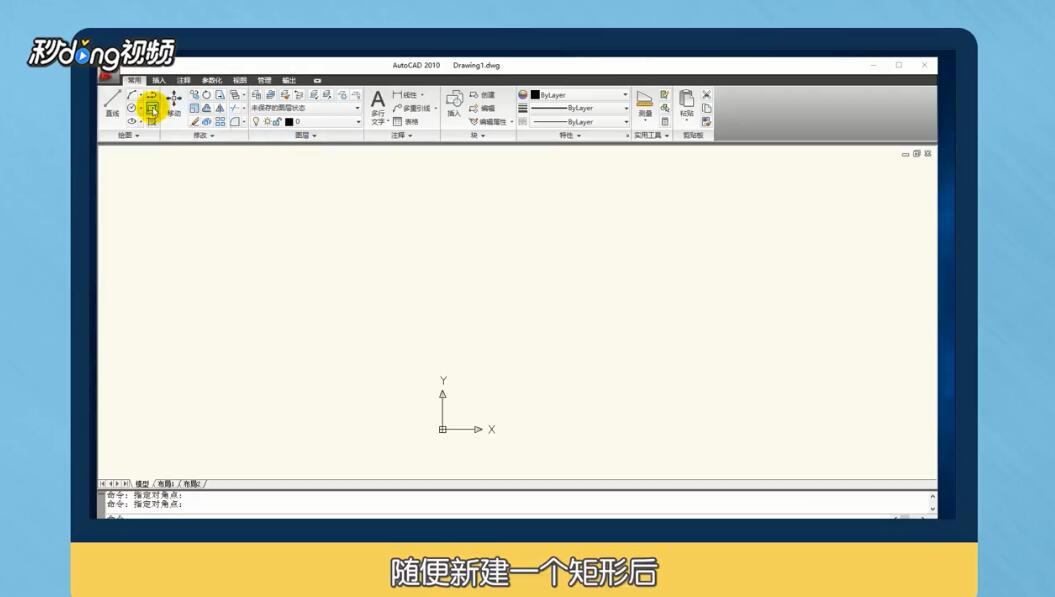Select the Hatch tool below the Rectangle tool
Viewport: 1055px width, 597px height.
pyautogui.click(x=152, y=122)
